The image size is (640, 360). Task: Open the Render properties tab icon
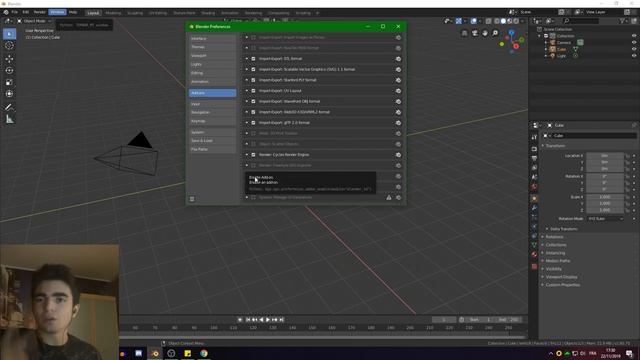[534, 149]
